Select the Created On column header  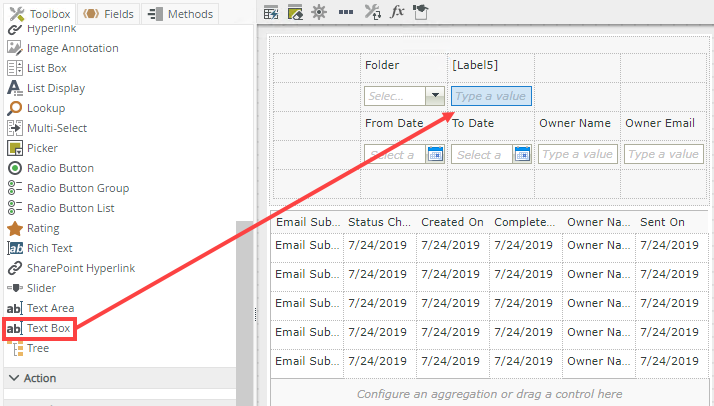452,222
